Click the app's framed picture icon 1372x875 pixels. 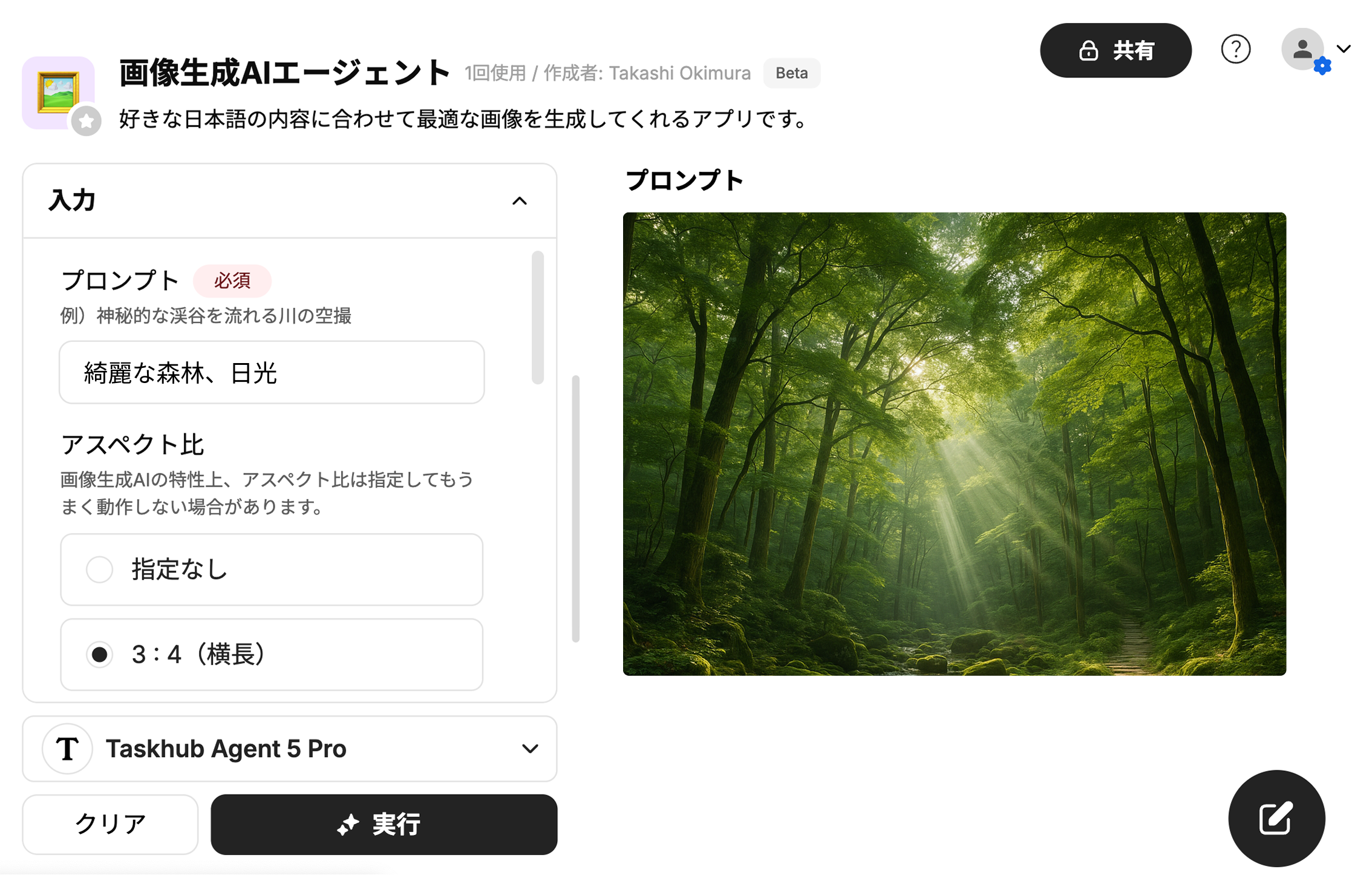pyautogui.click(x=58, y=92)
